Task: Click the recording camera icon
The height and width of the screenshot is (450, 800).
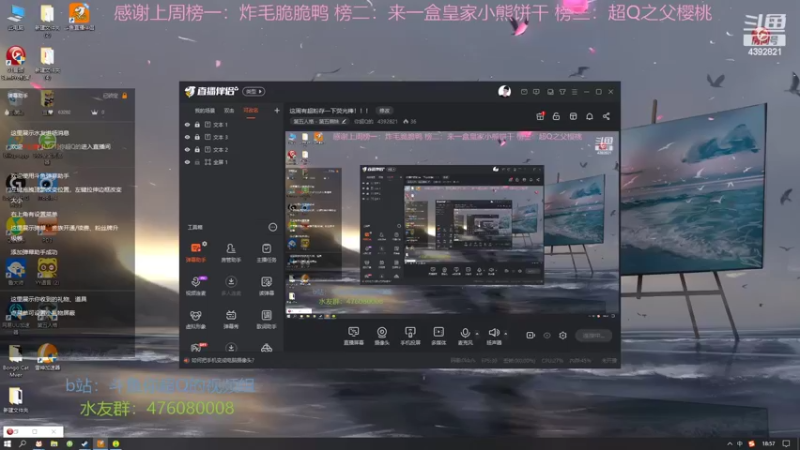Action: [531, 335]
